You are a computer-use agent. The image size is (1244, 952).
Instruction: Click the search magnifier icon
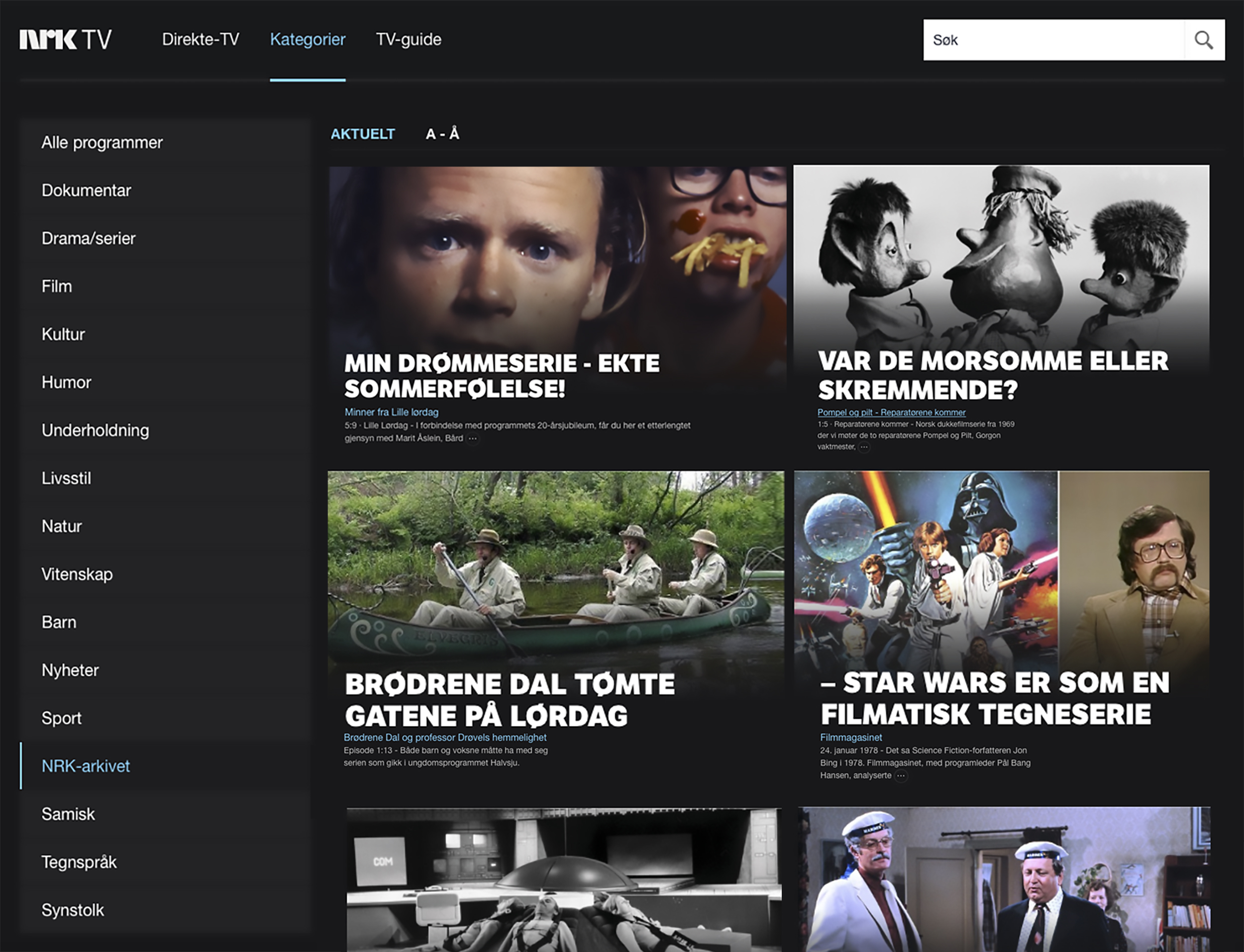pyautogui.click(x=1204, y=40)
